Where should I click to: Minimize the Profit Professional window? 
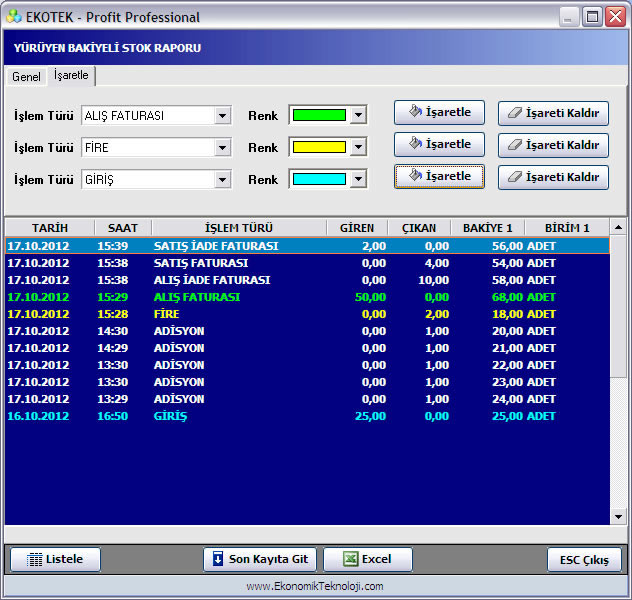pos(569,17)
